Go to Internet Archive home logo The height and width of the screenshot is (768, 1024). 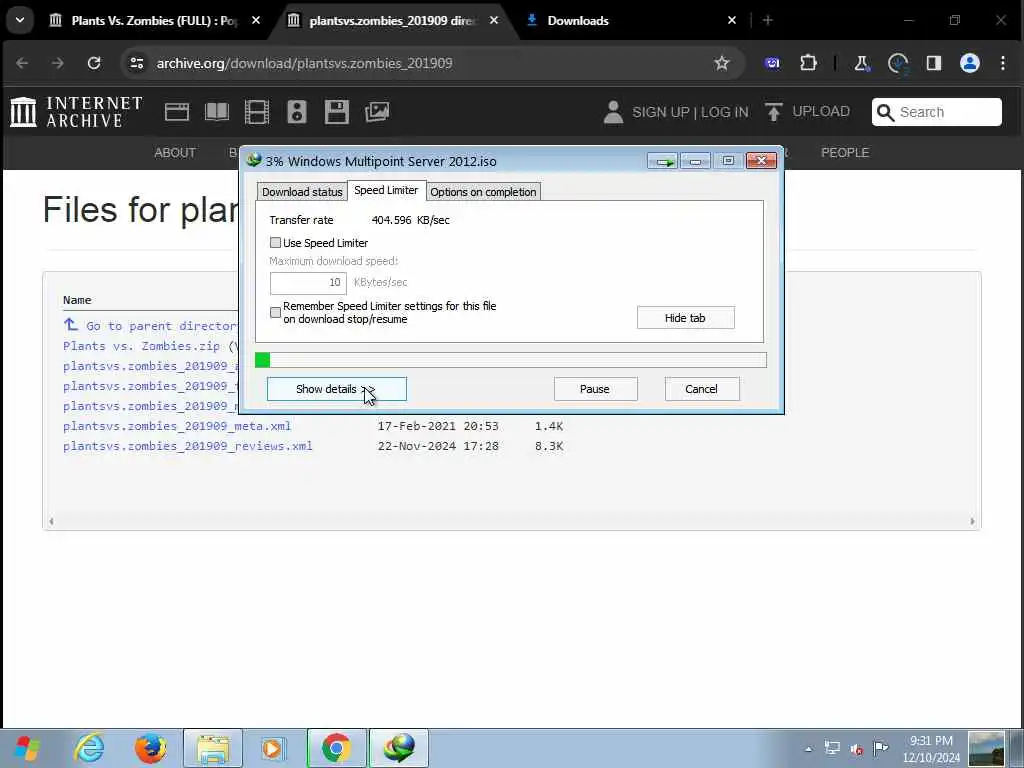(x=76, y=112)
